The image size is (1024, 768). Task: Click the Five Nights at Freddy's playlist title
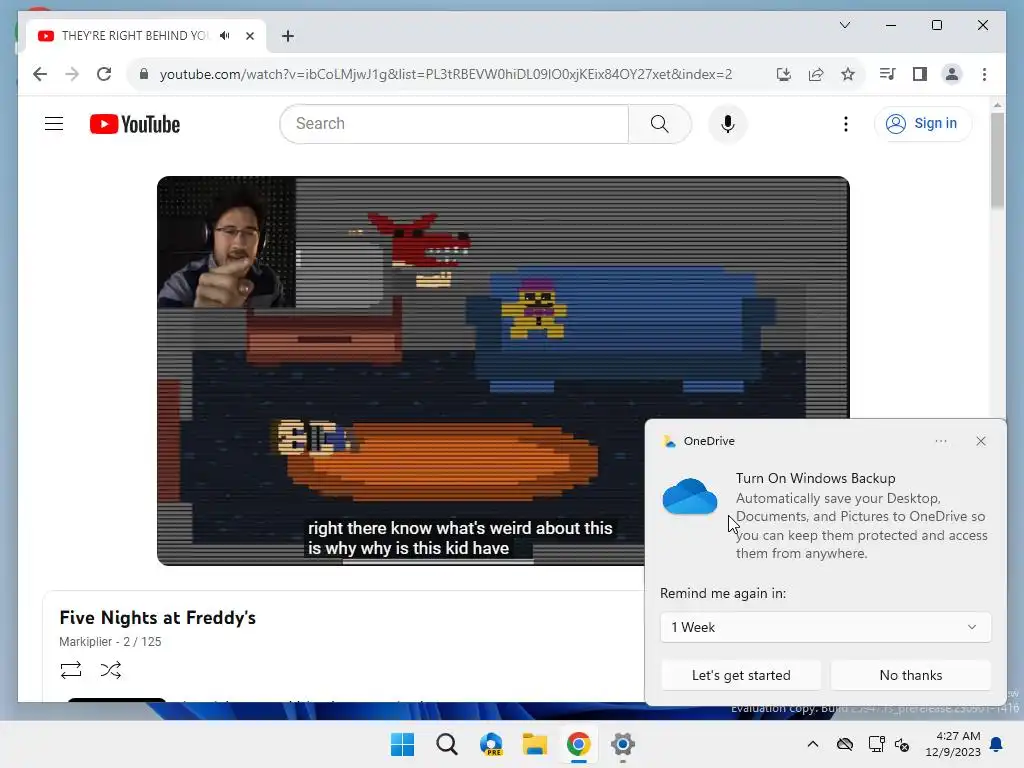pos(157,617)
